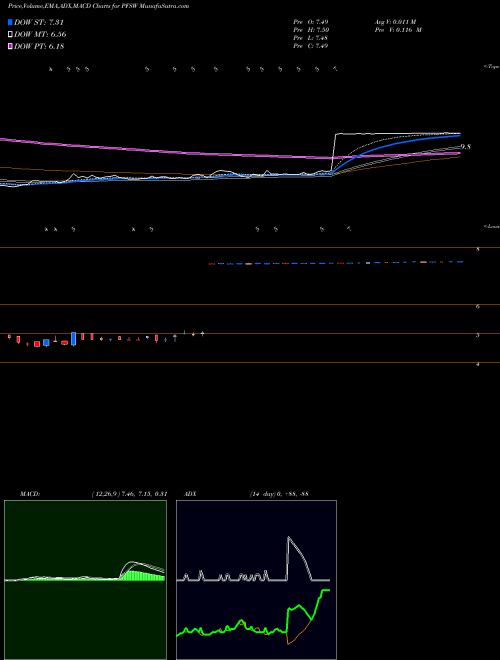The height and width of the screenshot is (660, 500).
Task: Click the white DOW MT legend swatch
Action: click(10, 35)
